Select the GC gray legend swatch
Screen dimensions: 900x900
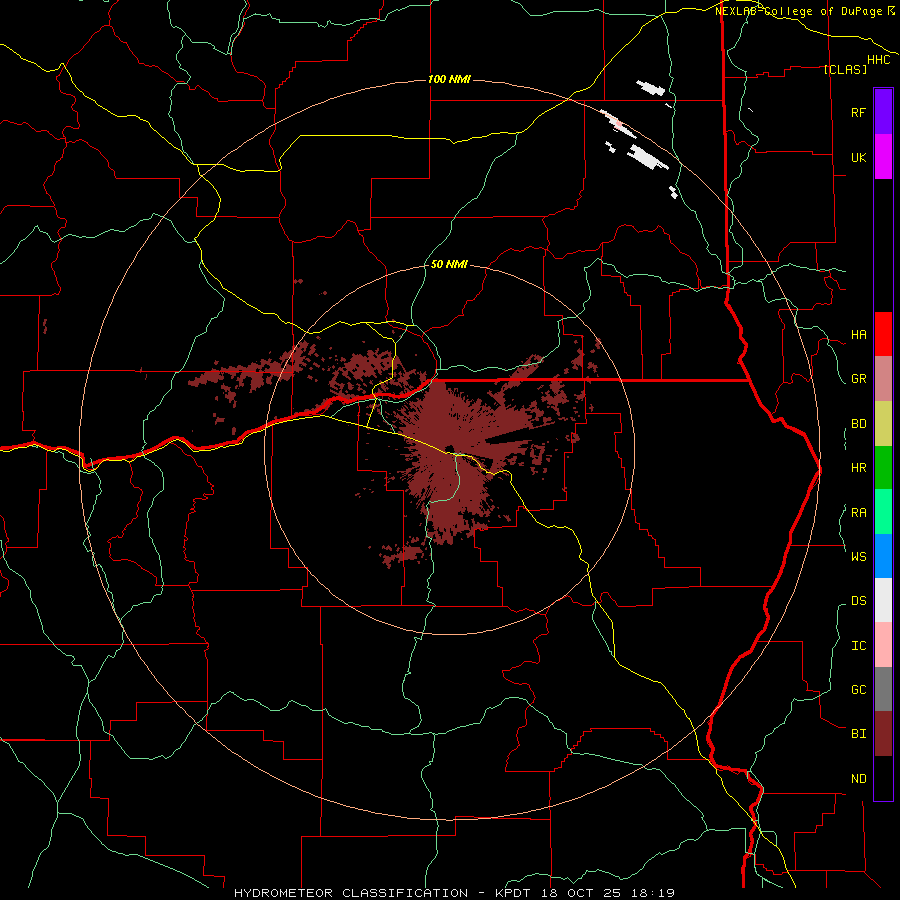click(883, 689)
